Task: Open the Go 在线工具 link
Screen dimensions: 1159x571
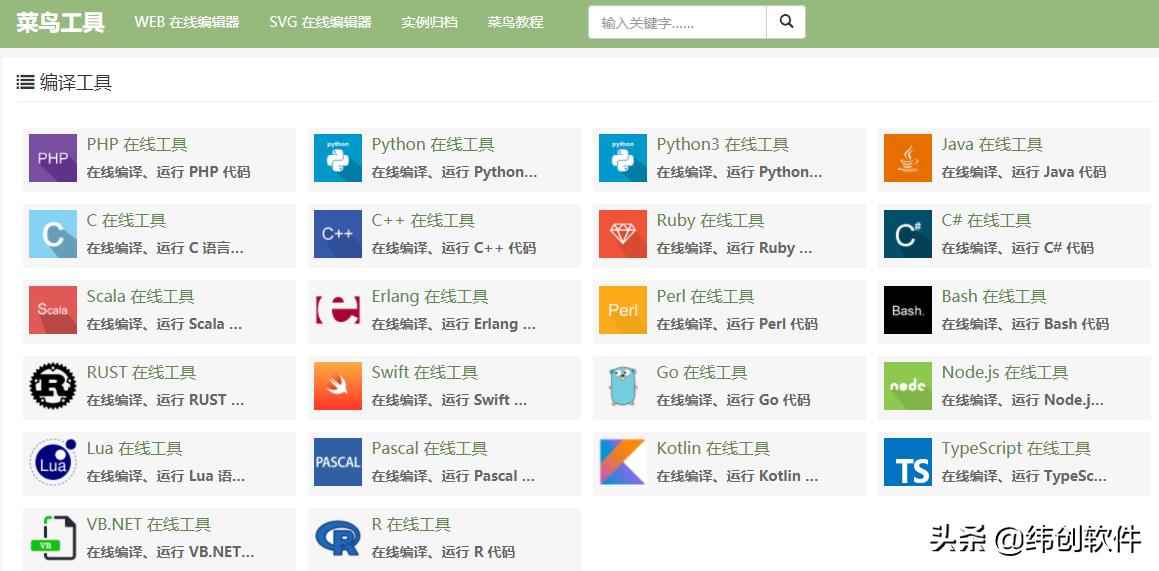Action: click(702, 373)
